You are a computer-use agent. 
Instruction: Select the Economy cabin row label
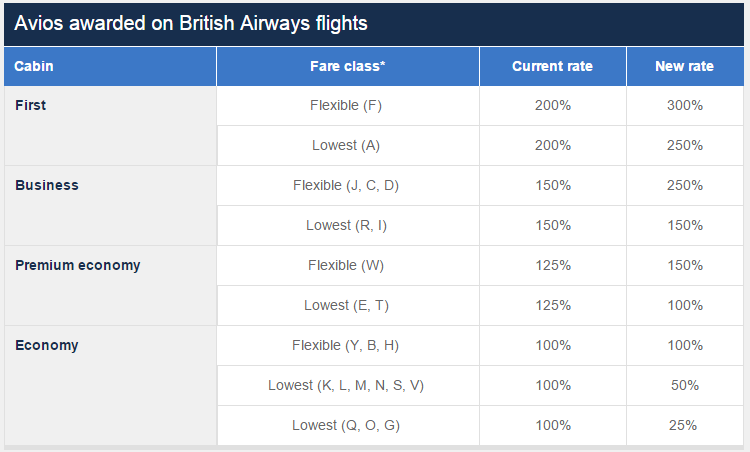point(47,345)
